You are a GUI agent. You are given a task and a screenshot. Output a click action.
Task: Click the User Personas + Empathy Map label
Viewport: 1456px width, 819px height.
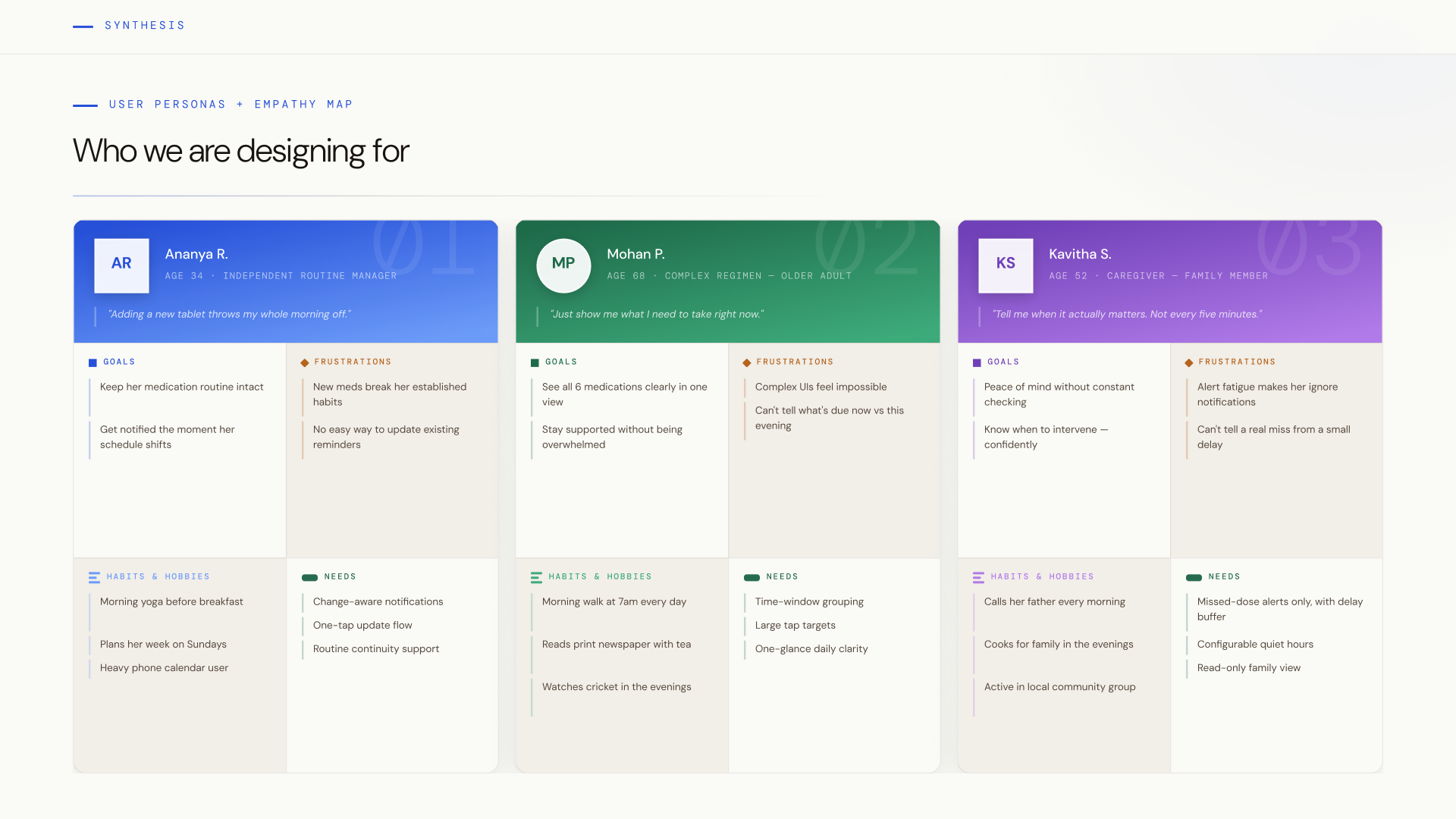pos(231,105)
